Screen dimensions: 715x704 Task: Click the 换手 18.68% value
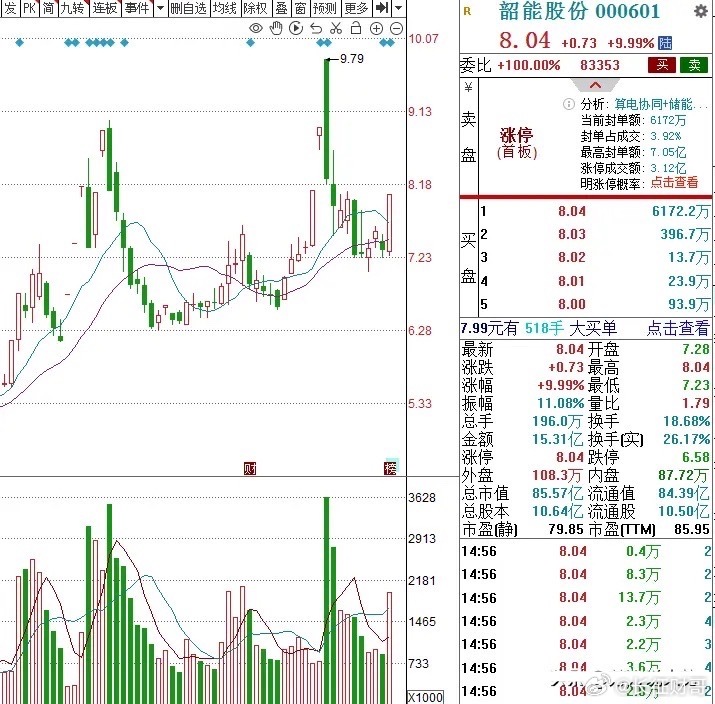point(686,421)
